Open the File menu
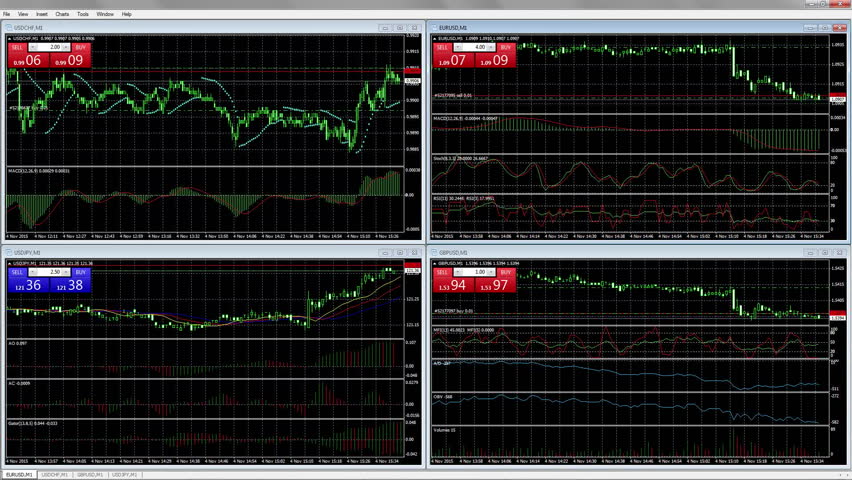 tap(7, 14)
